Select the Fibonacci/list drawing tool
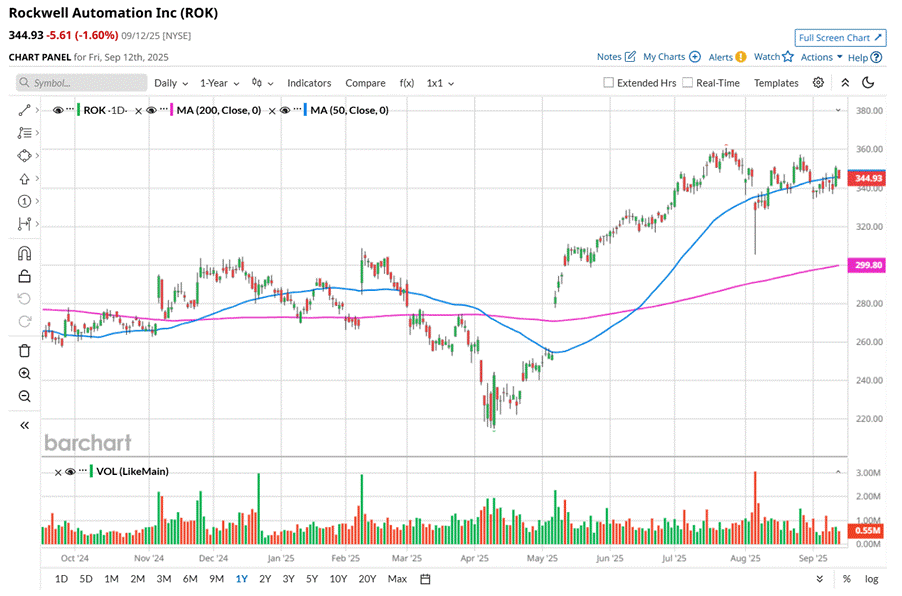The image size is (902, 596). point(24,133)
